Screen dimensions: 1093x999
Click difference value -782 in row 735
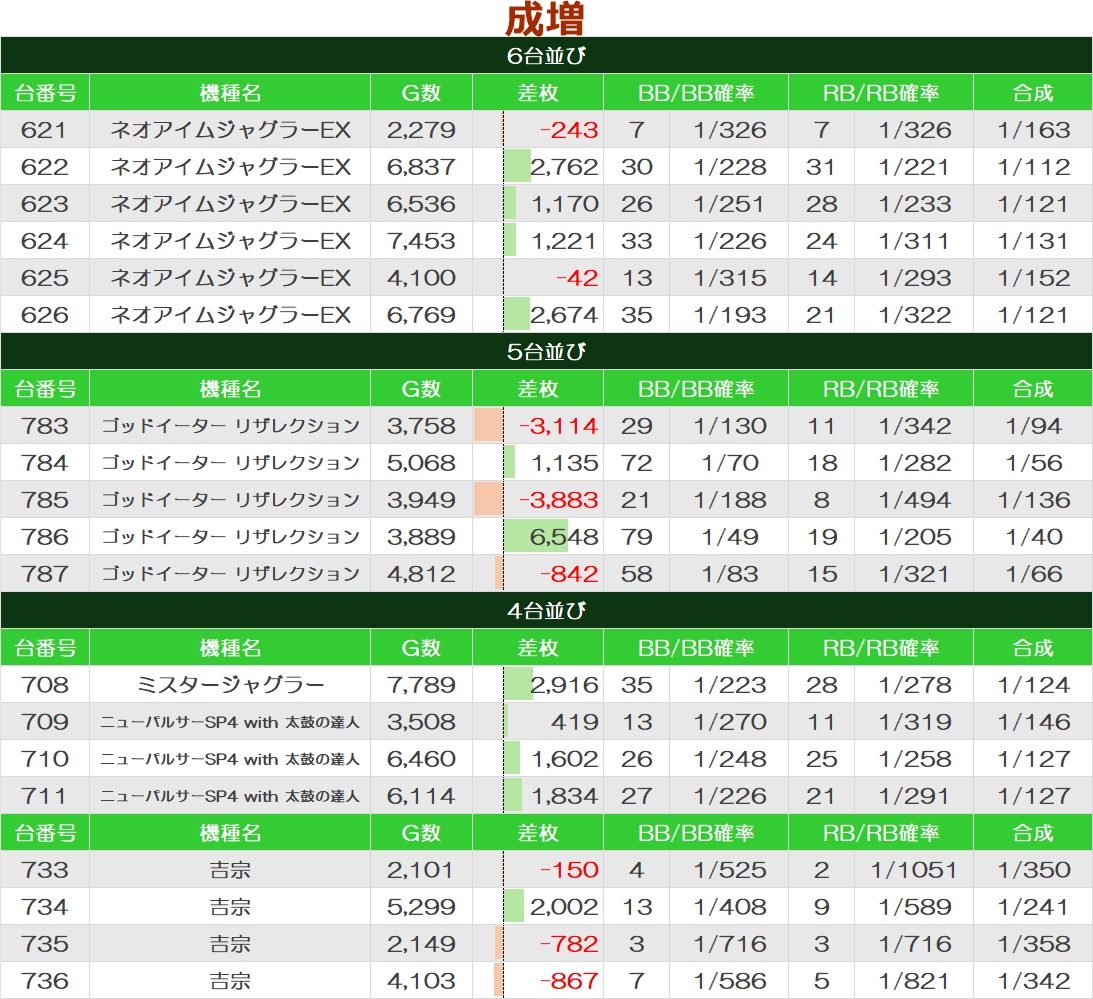569,943
